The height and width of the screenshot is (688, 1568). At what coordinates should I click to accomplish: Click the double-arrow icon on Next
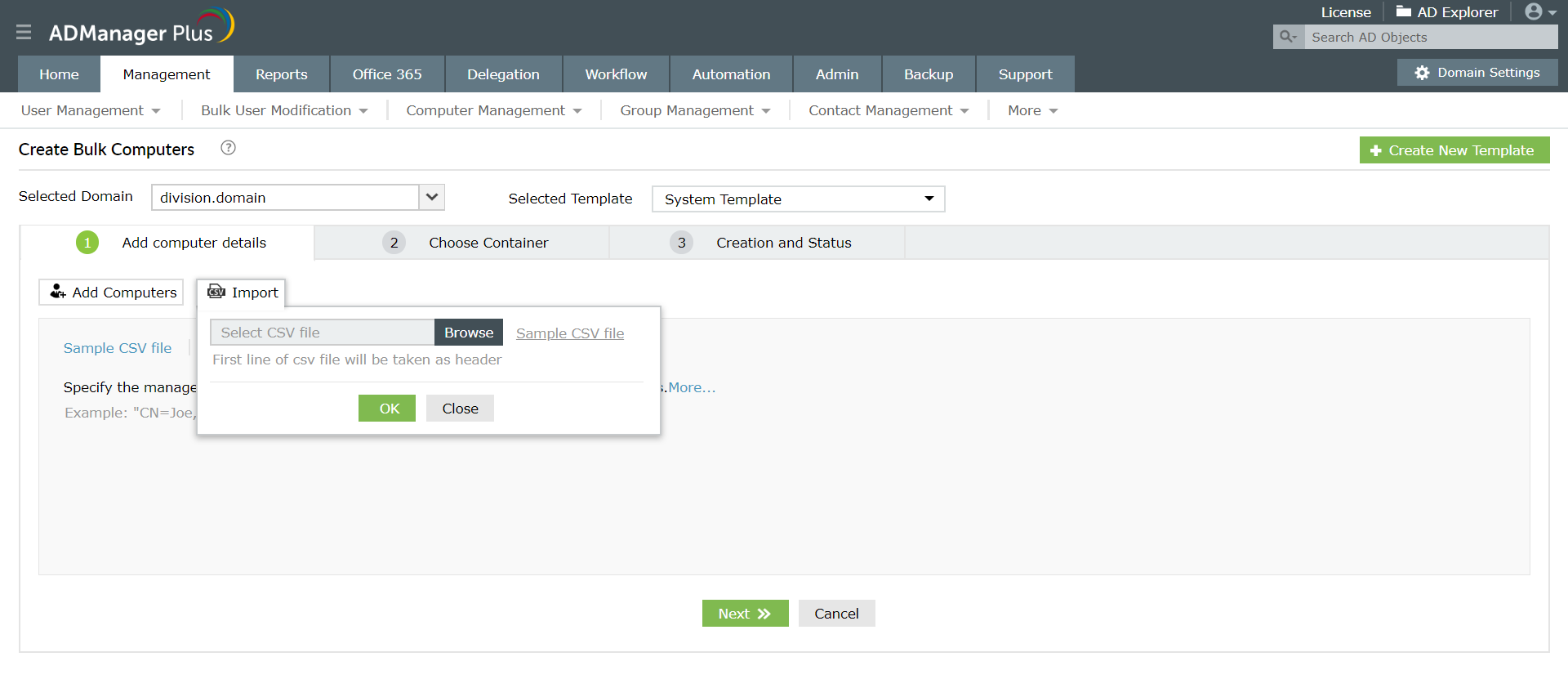[x=764, y=614]
